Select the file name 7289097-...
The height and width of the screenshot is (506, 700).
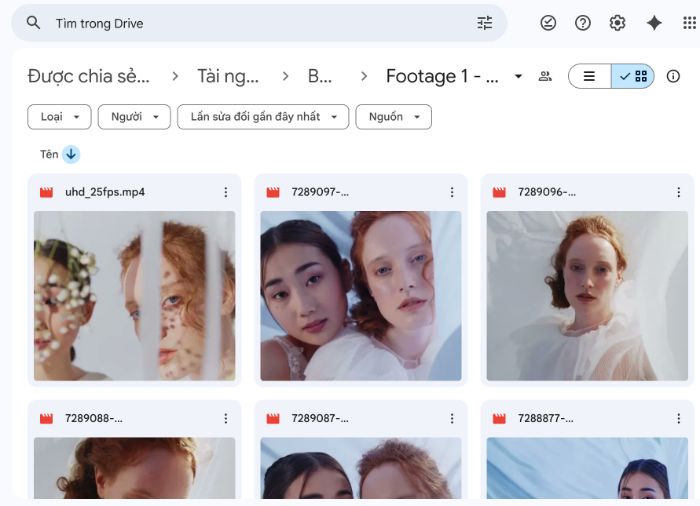tap(320, 192)
